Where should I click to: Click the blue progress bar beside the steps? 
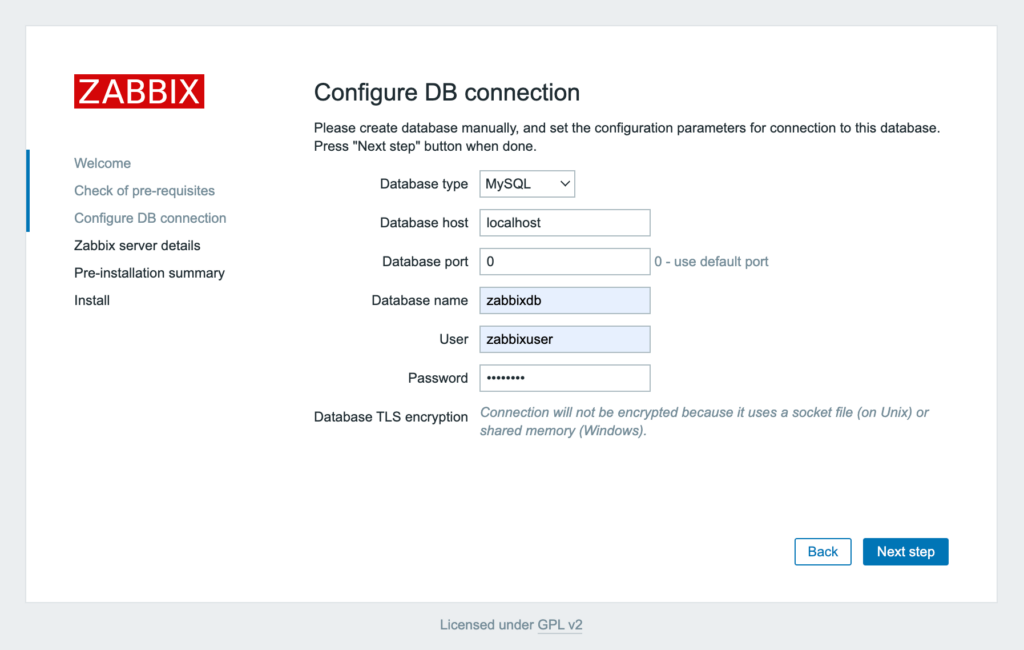click(x=27, y=190)
